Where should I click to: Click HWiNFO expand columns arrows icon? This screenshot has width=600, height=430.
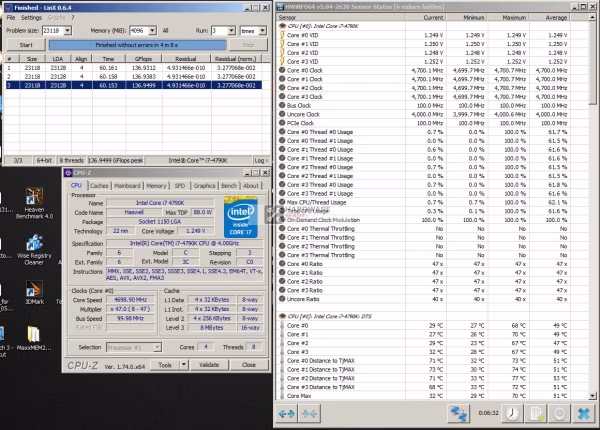click(287, 414)
